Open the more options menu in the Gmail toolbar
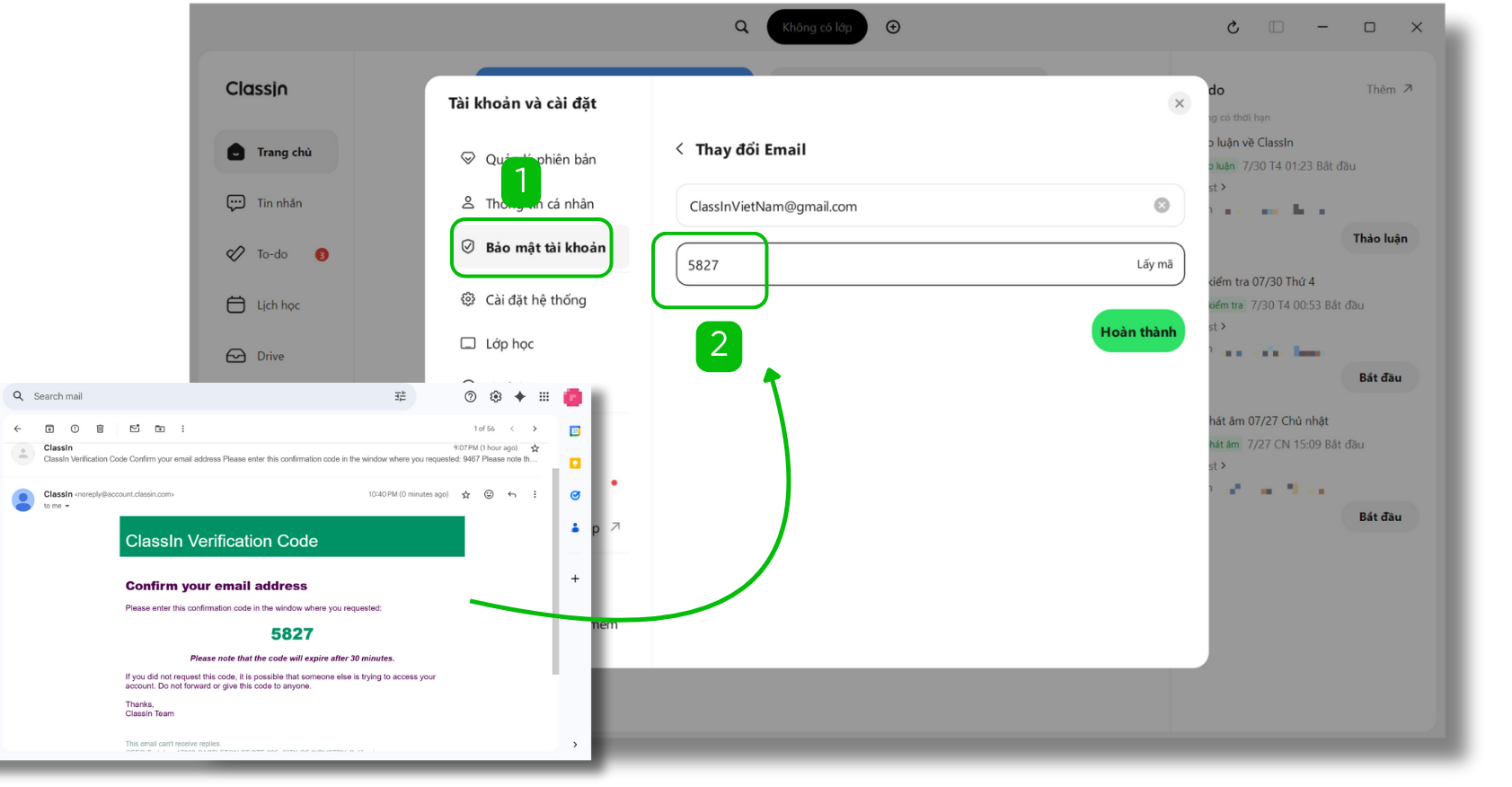Screen dimensions: 1512x787 click(183, 429)
